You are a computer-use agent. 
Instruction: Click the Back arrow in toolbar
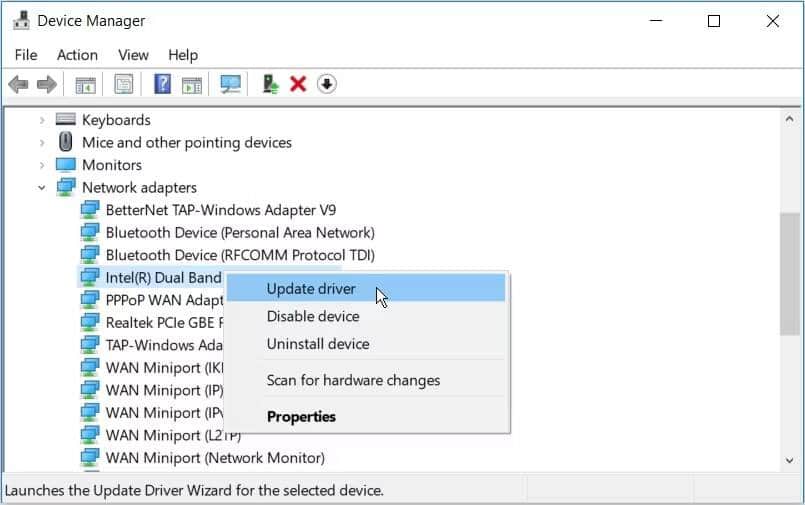click(x=18, y=85)
